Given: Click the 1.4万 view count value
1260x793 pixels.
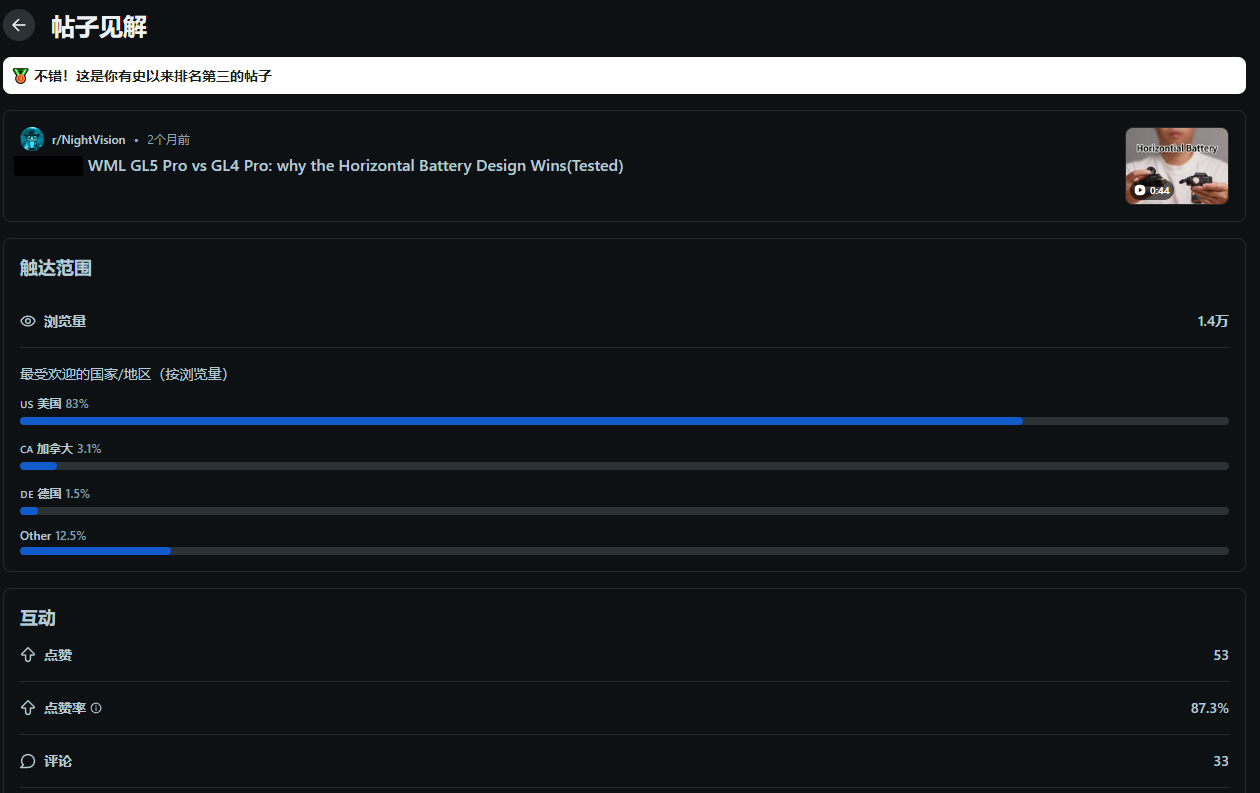Looking at the screenshot, I should (x=1213, y=321).
